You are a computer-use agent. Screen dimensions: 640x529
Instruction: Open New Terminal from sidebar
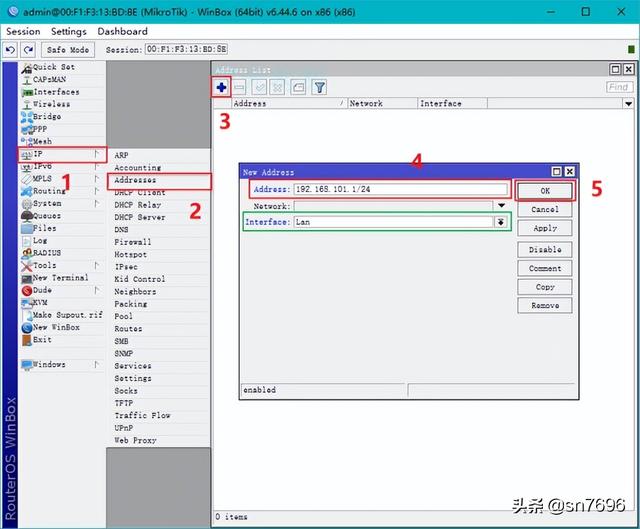click(x=63, y=278)
